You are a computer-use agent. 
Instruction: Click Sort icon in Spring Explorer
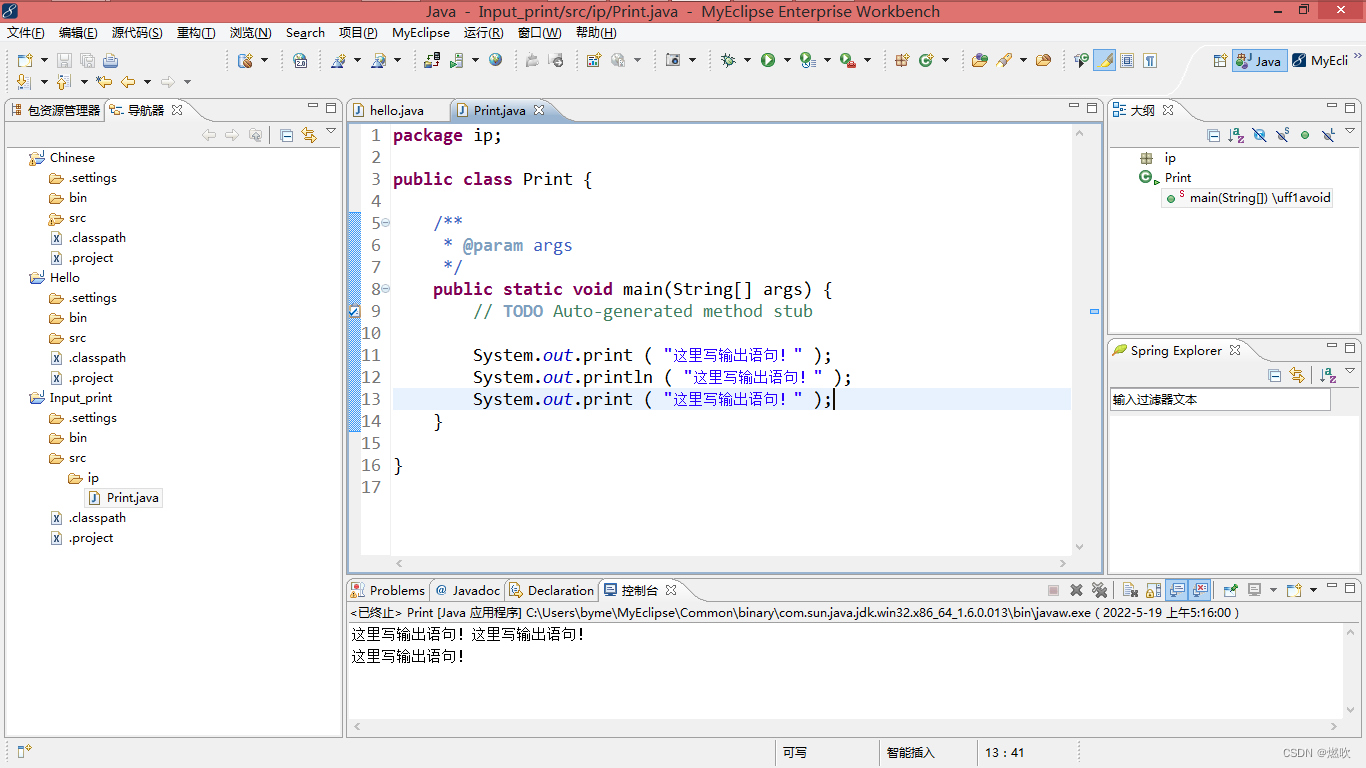pos(1327,375)
